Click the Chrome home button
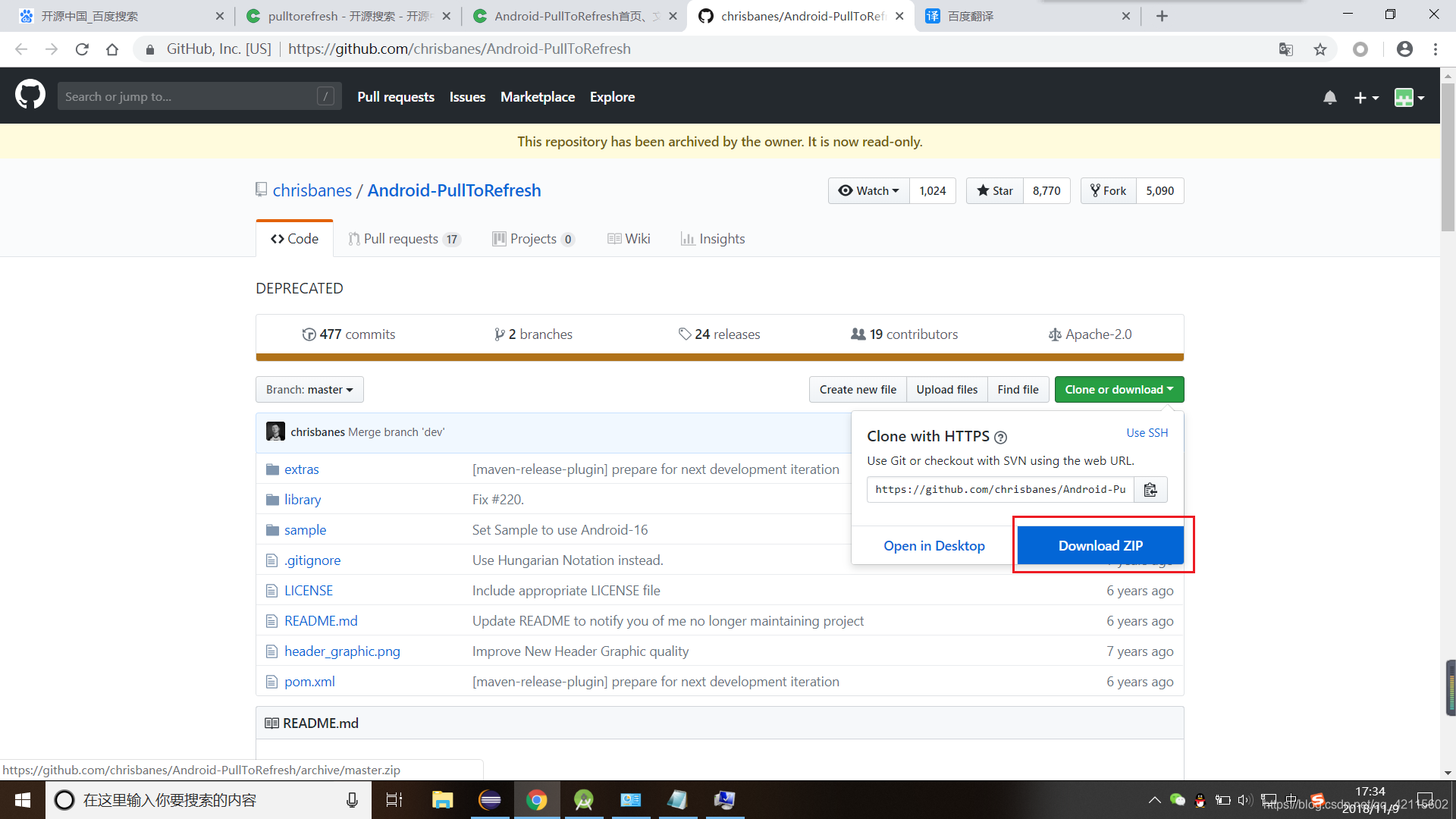1456x819 pixels. (112, 49)
